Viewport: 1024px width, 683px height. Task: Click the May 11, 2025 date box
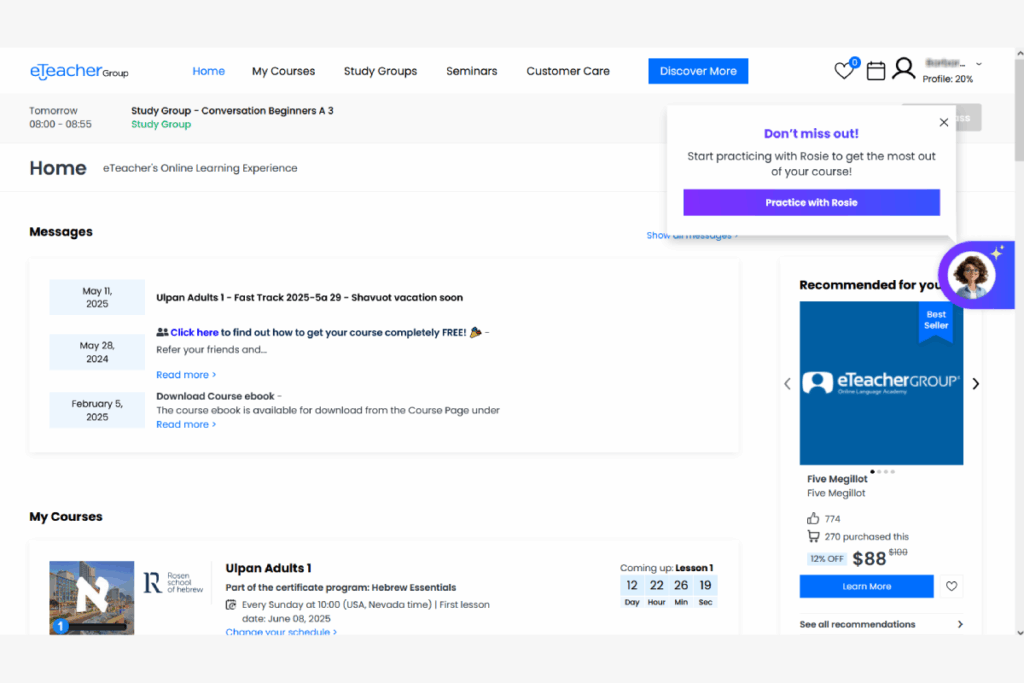(x=97, y=297)
